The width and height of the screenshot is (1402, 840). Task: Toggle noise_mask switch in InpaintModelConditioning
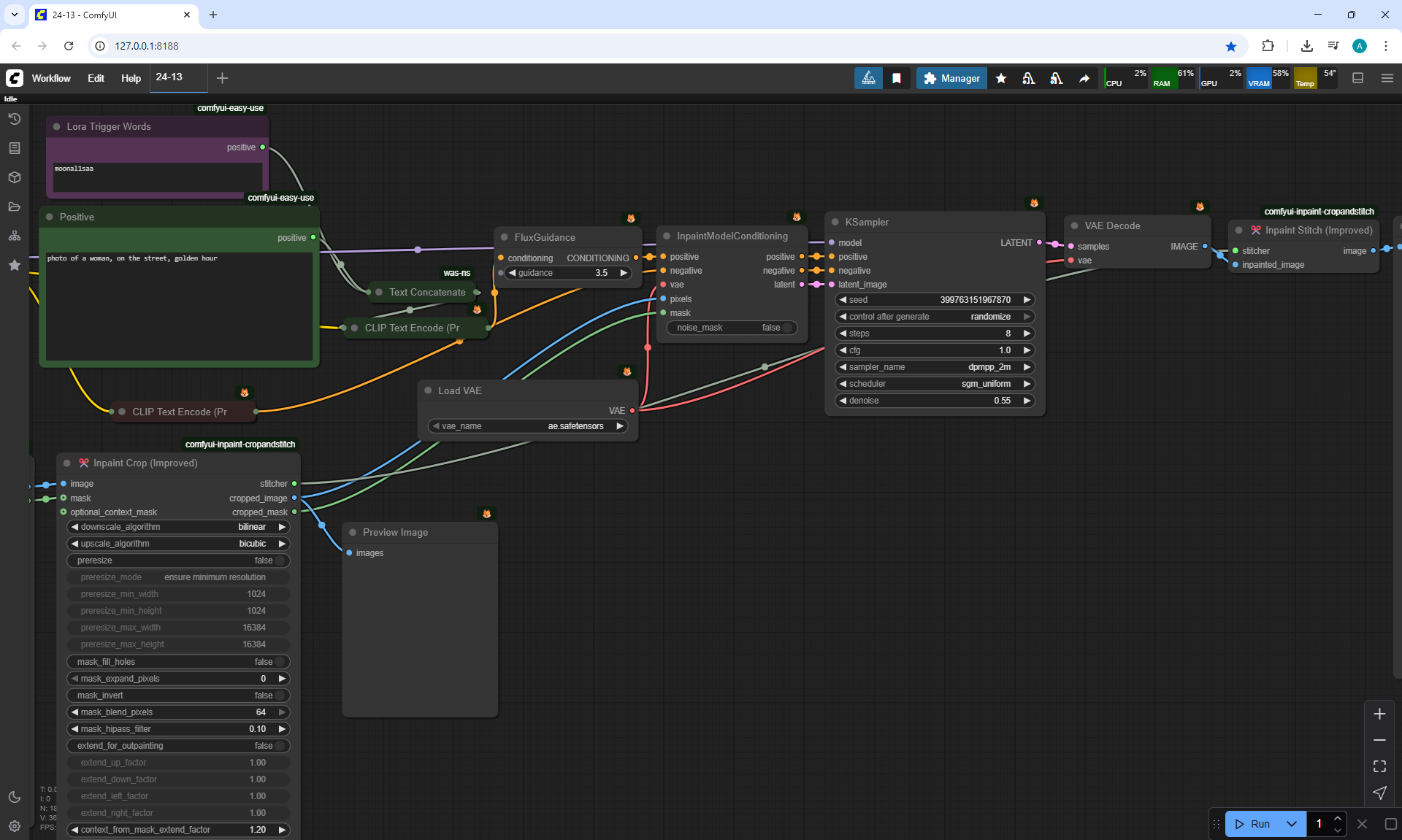(x=732, y=328)
